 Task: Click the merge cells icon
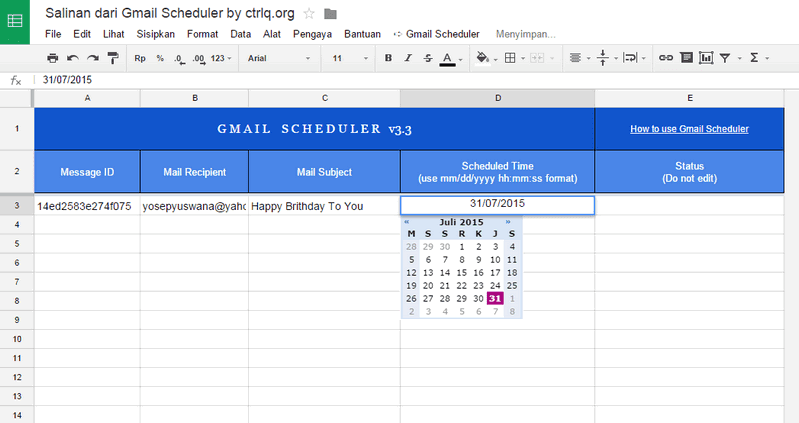(537, 58)
